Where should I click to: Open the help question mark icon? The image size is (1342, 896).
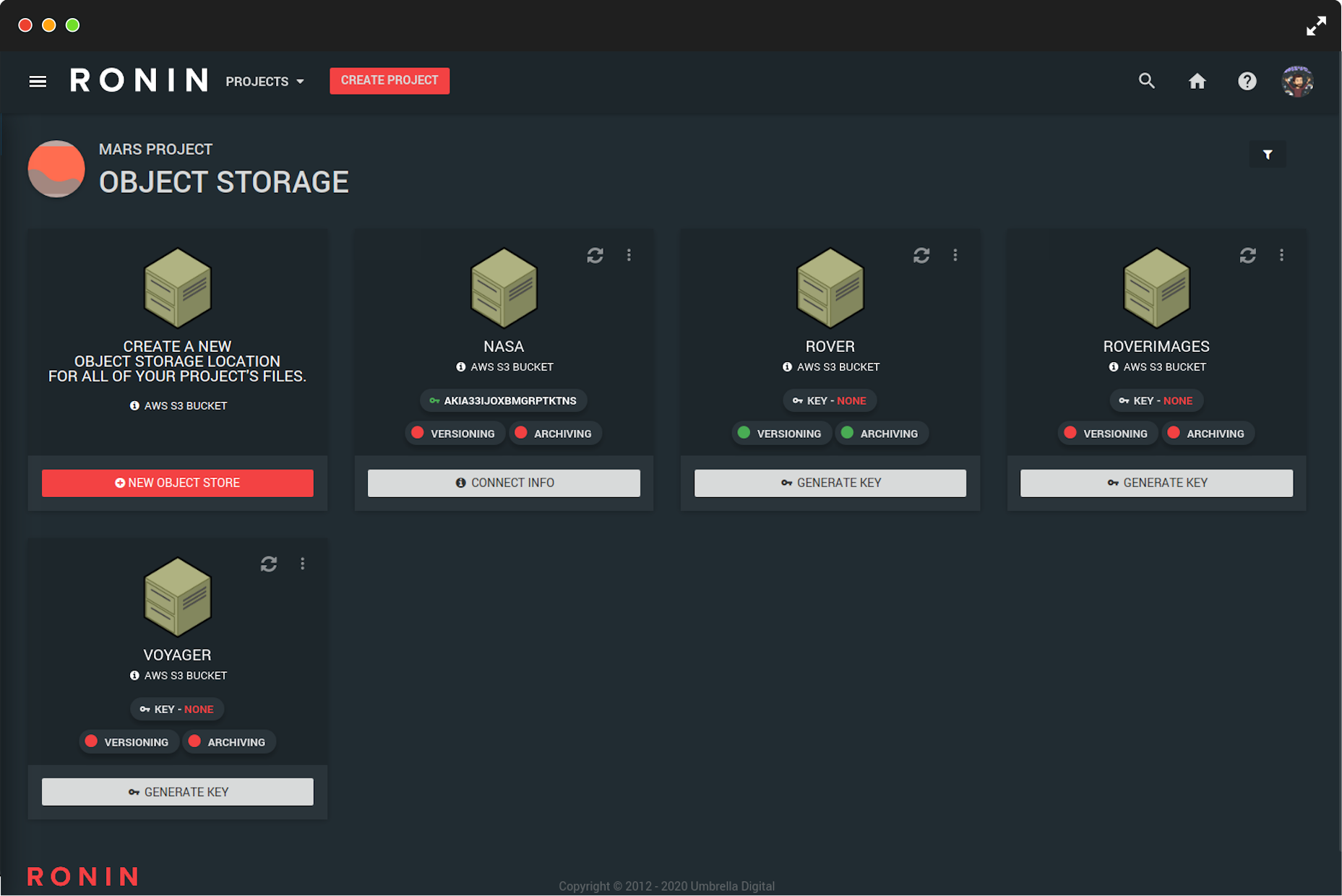1247,81
